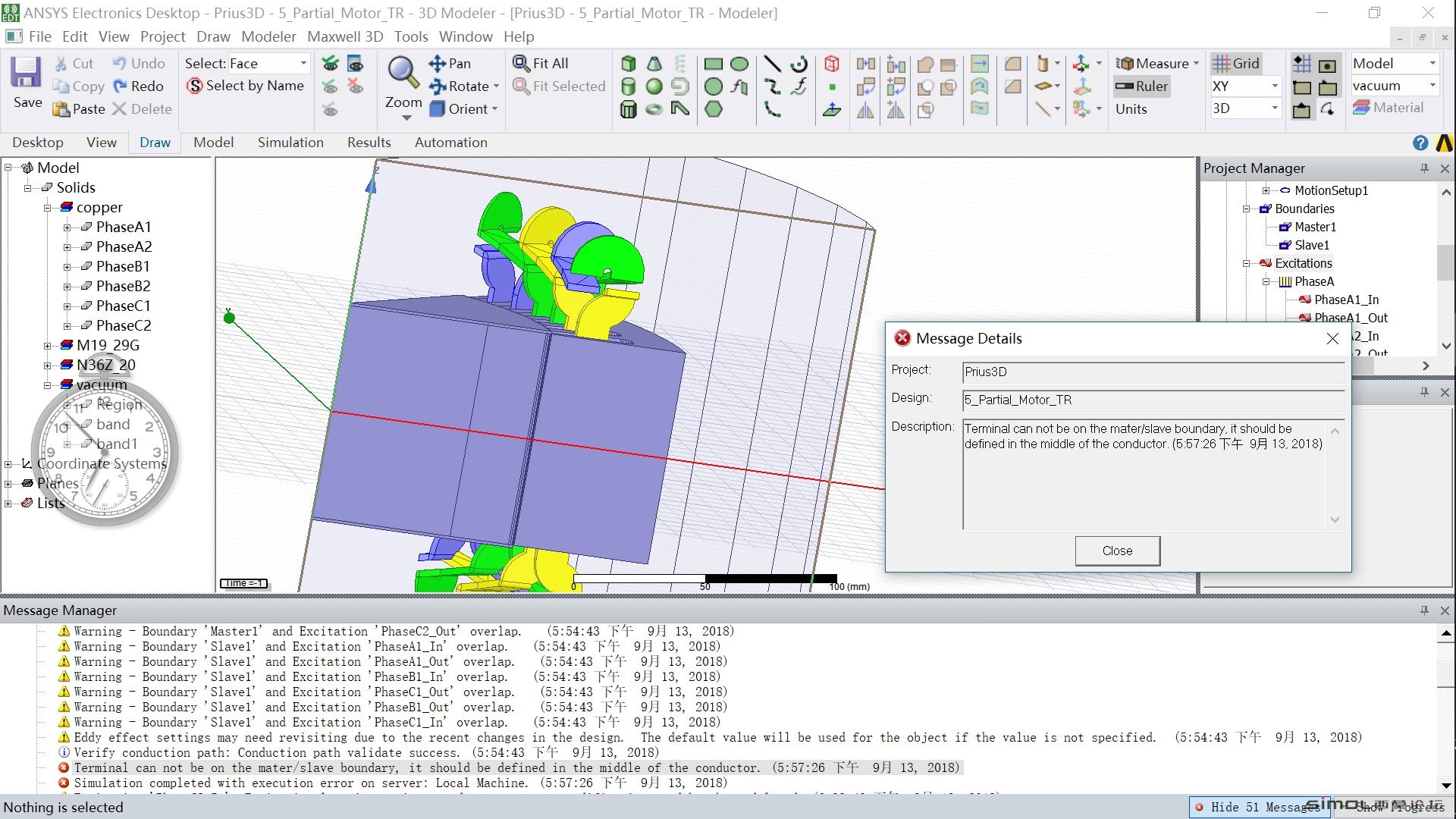Toggle auto-hide pin on Project Manager
Viewport: 1456px width, 819px height.
click(x=1424, y=168)
